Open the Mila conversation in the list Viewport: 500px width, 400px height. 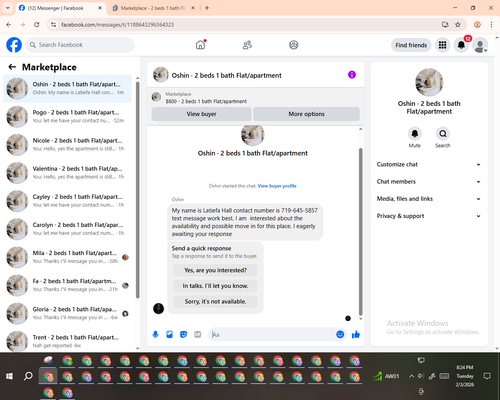click(67, 257)
